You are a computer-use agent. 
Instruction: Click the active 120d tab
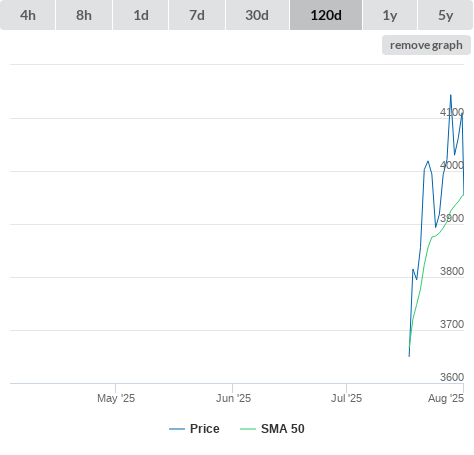[x=326, y=15]
